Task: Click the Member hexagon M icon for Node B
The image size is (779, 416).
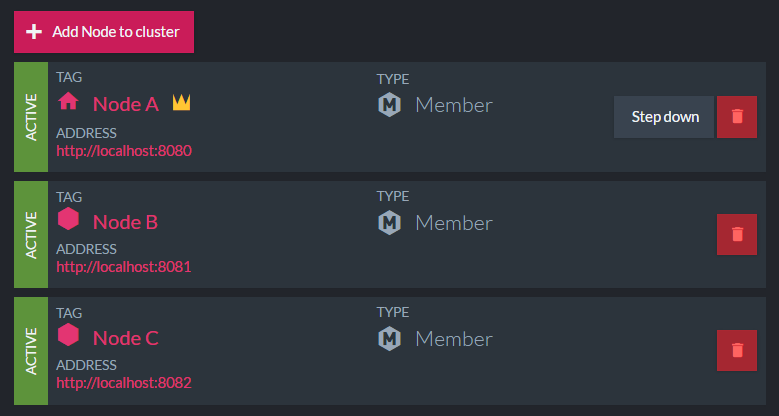Action: coord(389,222)
